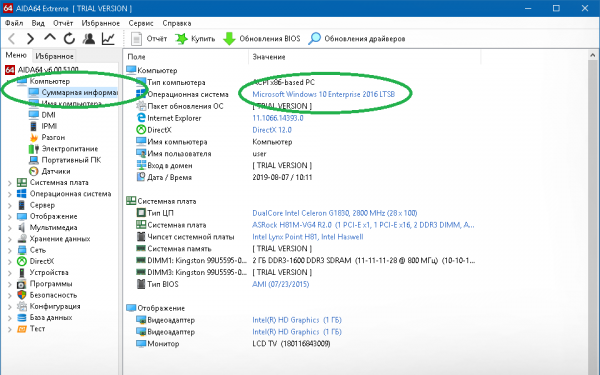The width and height of the screenshot is (600, 375).
Task: Open the user profile toolbar icon
Action: (89, 39)
